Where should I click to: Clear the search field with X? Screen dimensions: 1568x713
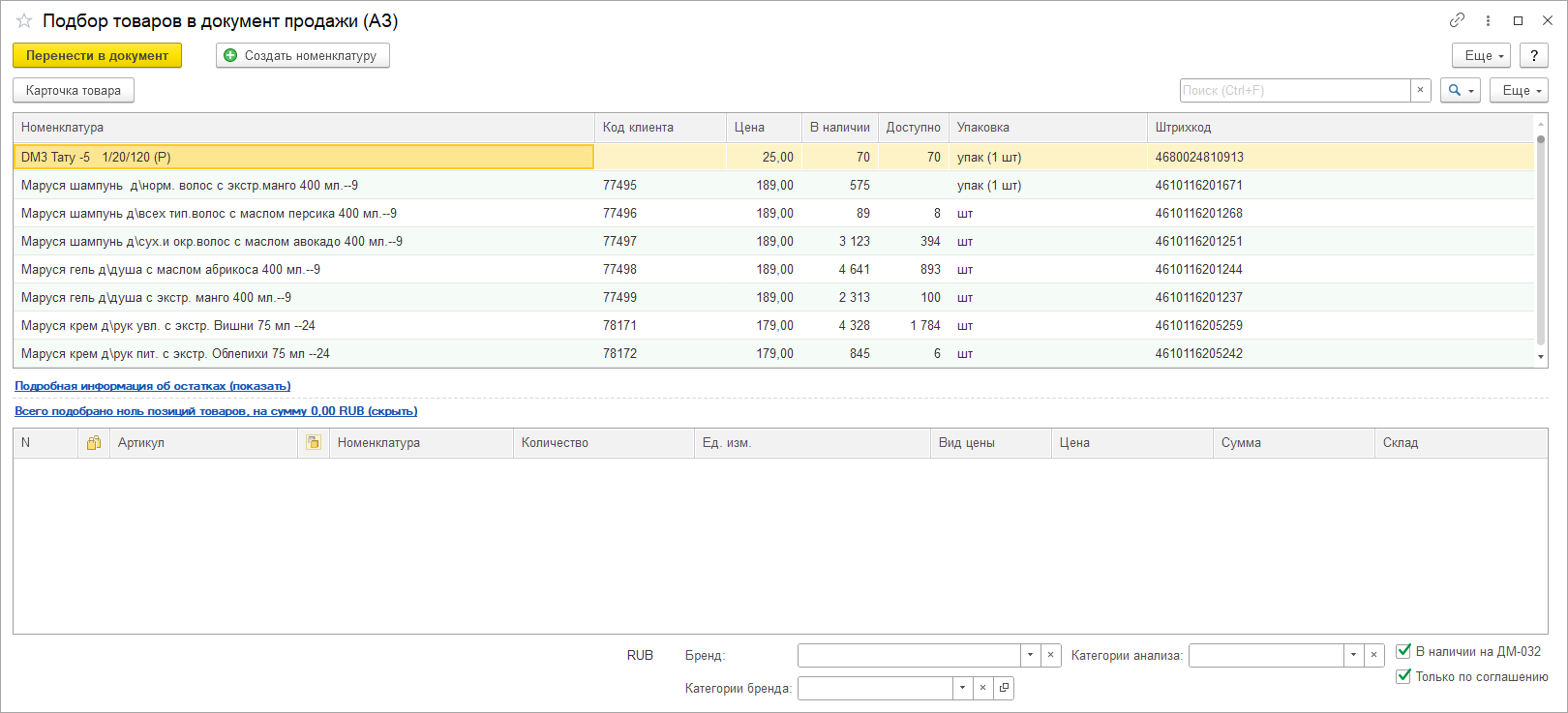click(1420, 90)
